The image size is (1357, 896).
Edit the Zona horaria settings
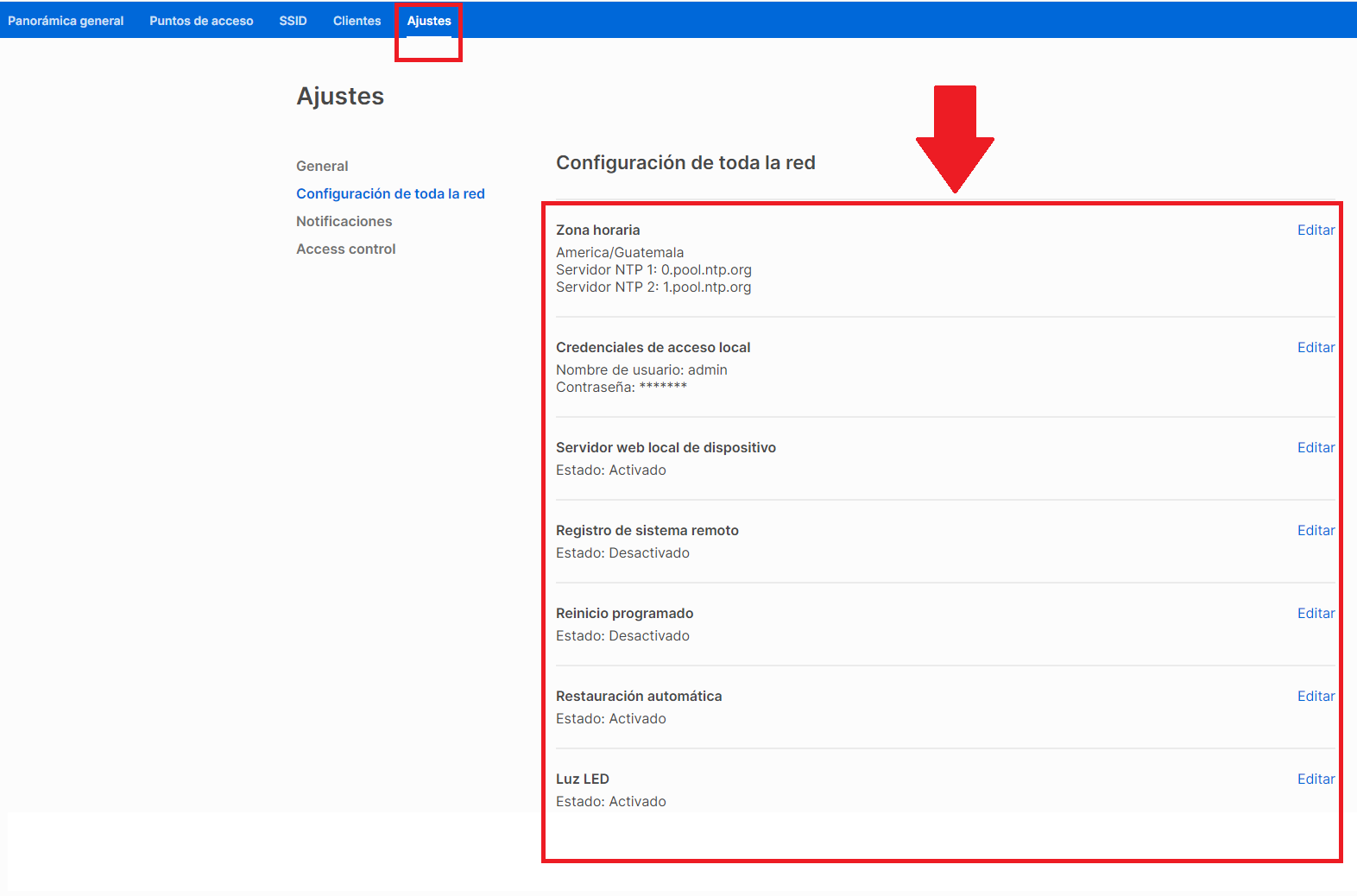point(1316,230)
